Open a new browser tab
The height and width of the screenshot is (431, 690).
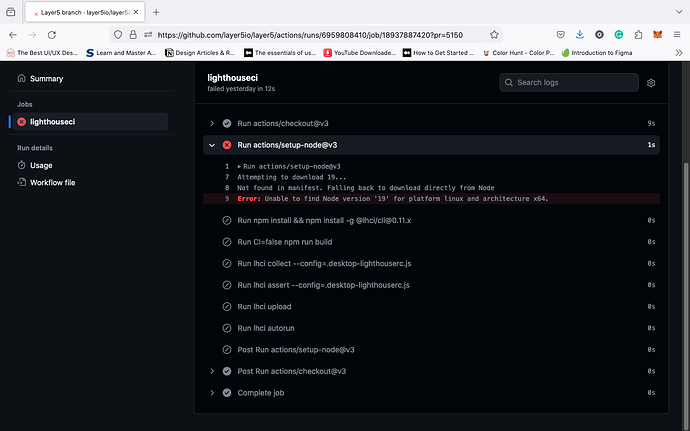(156, 12)
